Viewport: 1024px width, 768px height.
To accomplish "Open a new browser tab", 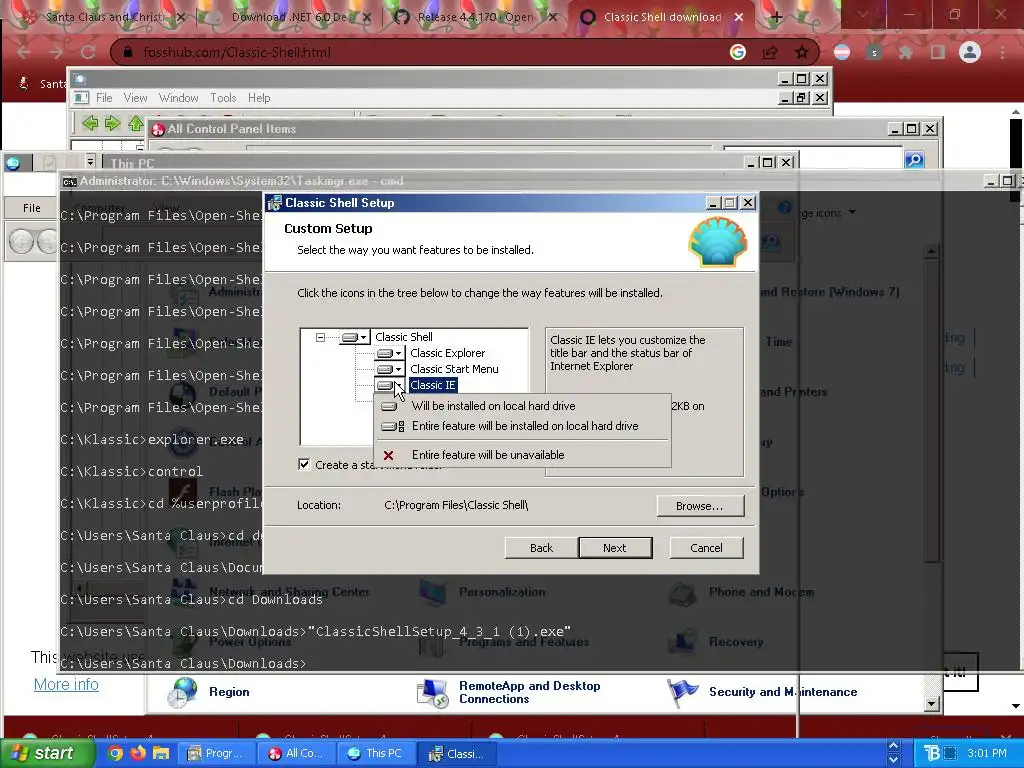I will 776,18.
